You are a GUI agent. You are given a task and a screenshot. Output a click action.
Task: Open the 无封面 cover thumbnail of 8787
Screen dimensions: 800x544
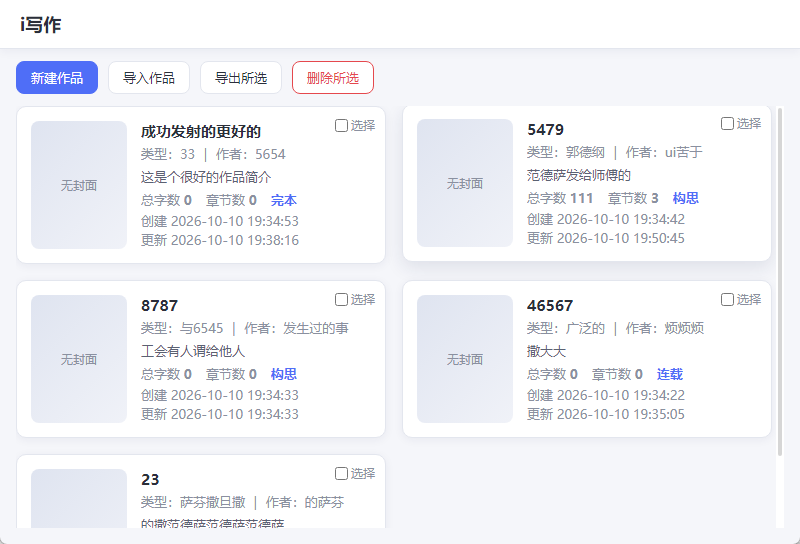[79, 359]
